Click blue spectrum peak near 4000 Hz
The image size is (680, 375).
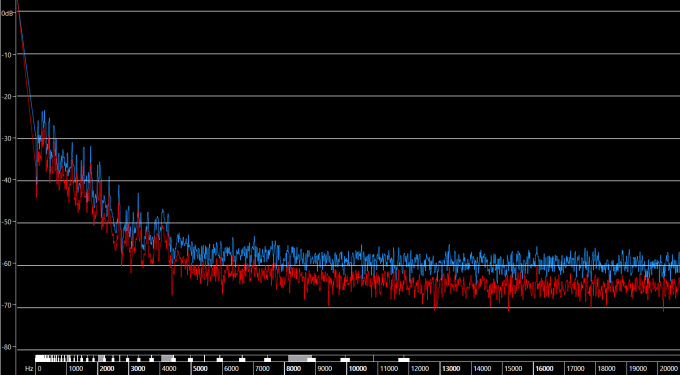coord(163,211)
